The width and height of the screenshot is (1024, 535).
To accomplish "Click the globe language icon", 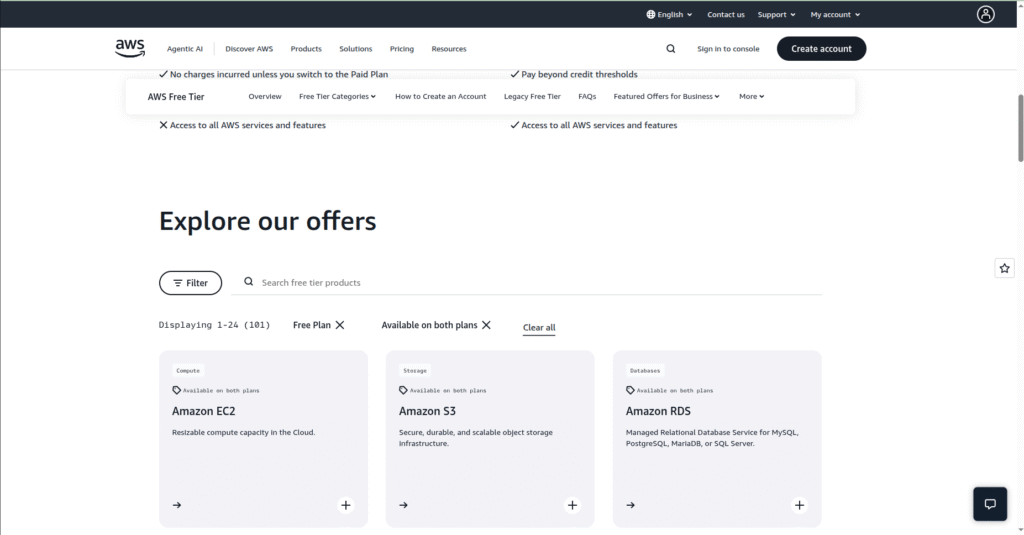I will 650,14.
